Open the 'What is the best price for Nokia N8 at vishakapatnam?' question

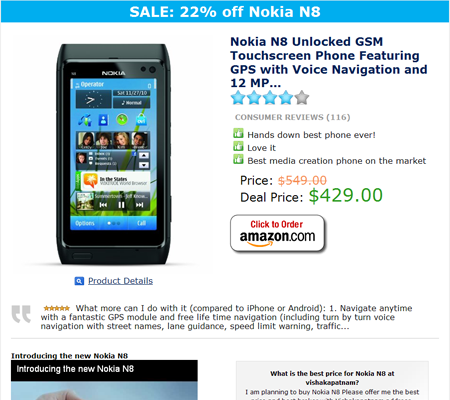pyautogui.click(x=332, y=378)
